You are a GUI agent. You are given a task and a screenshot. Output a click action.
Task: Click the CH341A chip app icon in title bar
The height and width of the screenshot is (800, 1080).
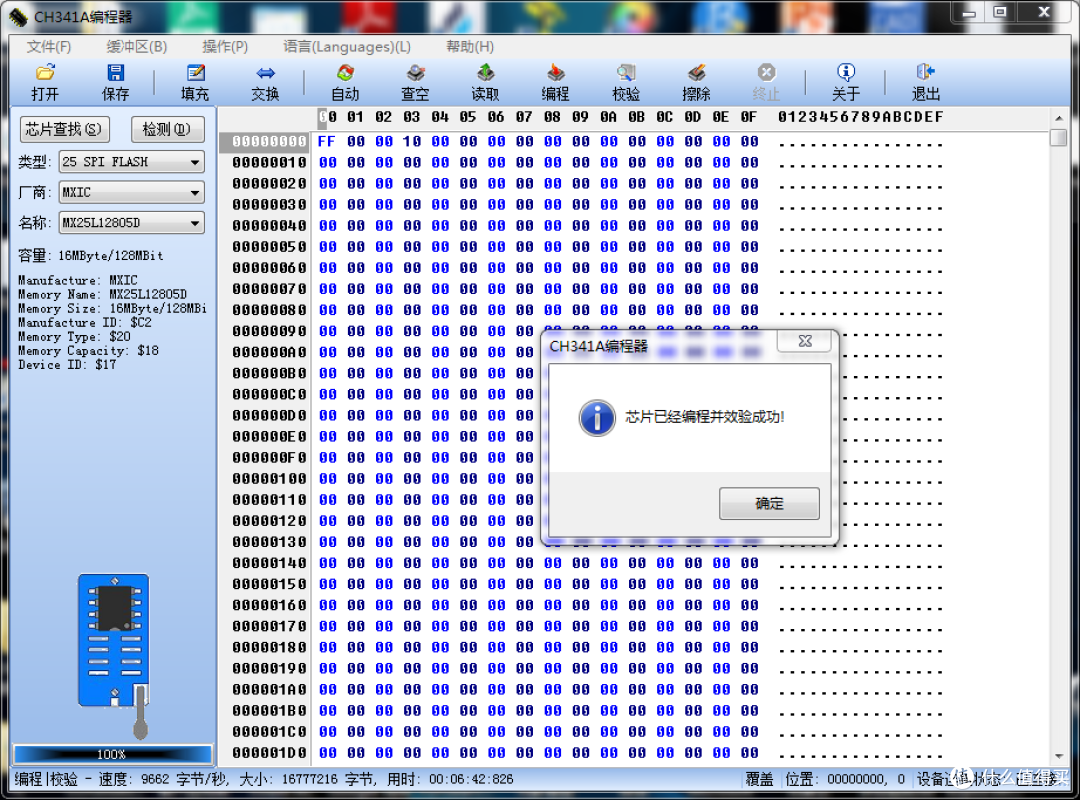click(19, 17)
